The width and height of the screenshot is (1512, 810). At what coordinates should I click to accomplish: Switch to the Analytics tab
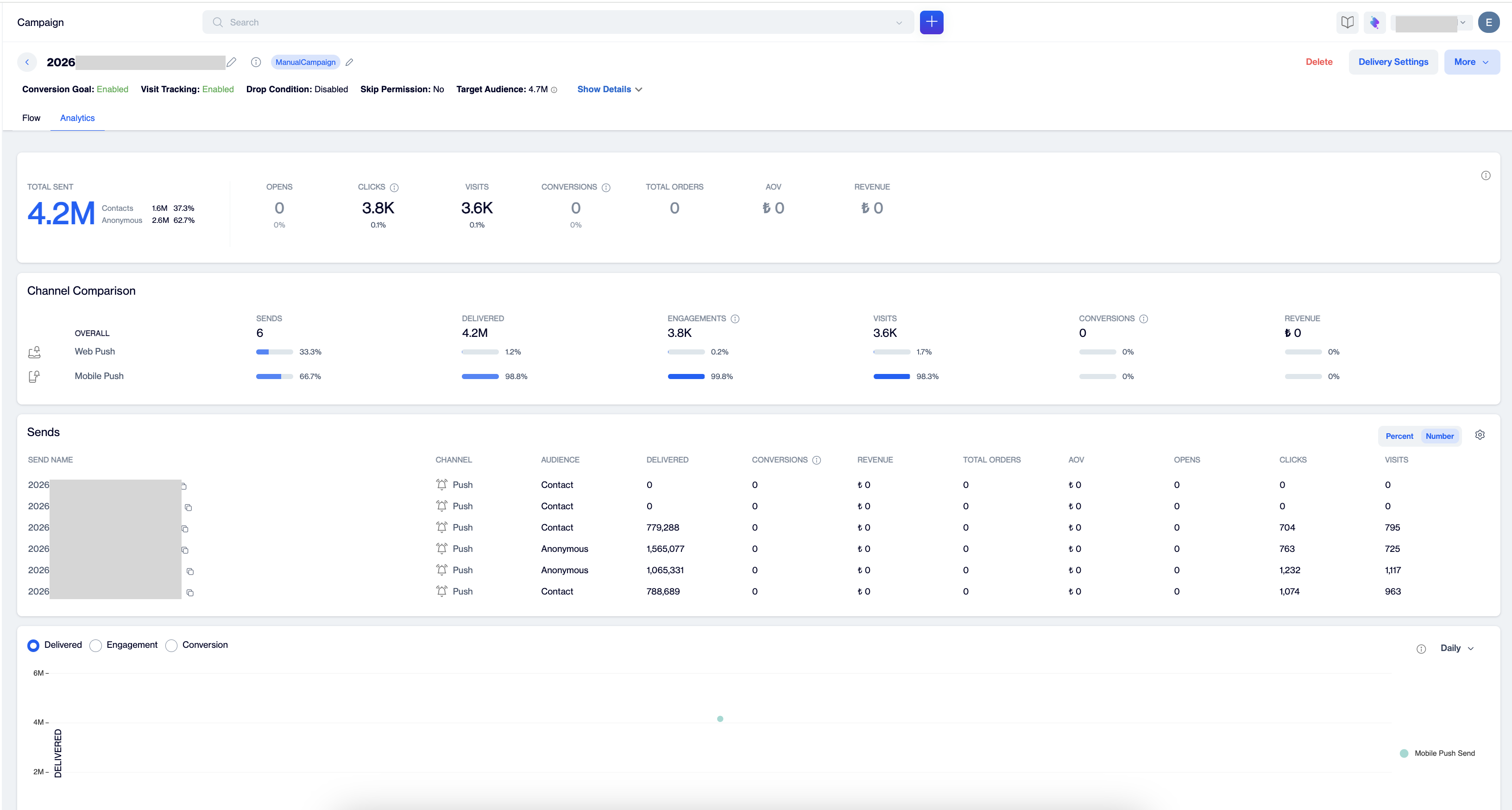[77, 118]
